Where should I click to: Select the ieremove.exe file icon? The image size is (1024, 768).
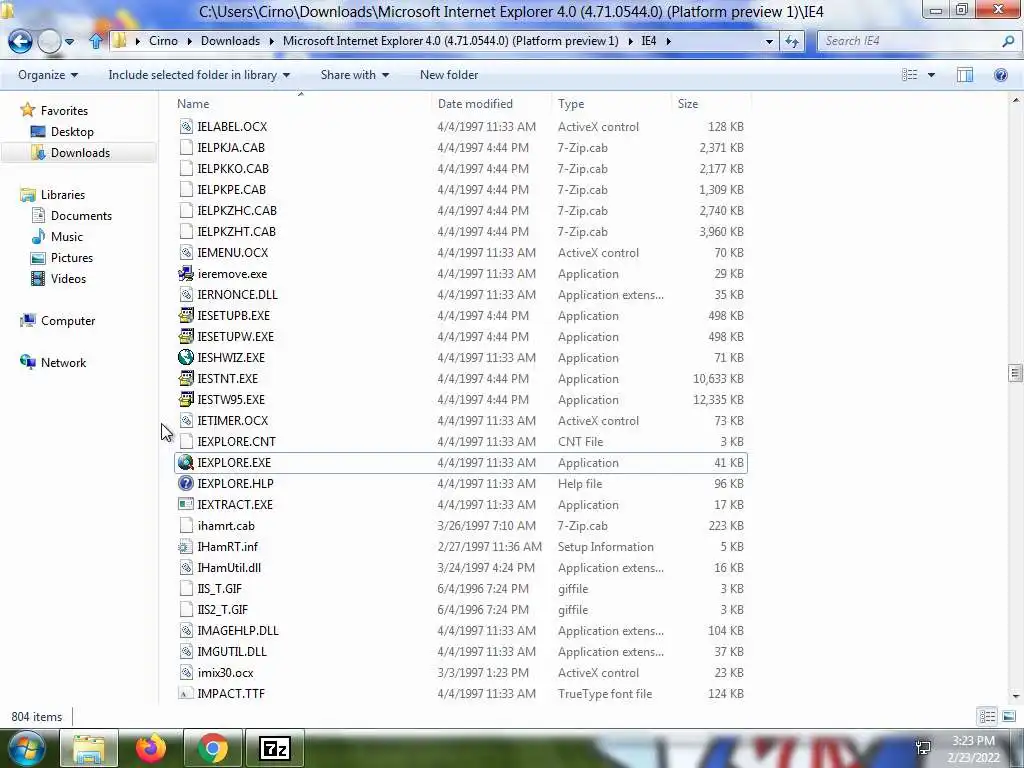point(186,274)
